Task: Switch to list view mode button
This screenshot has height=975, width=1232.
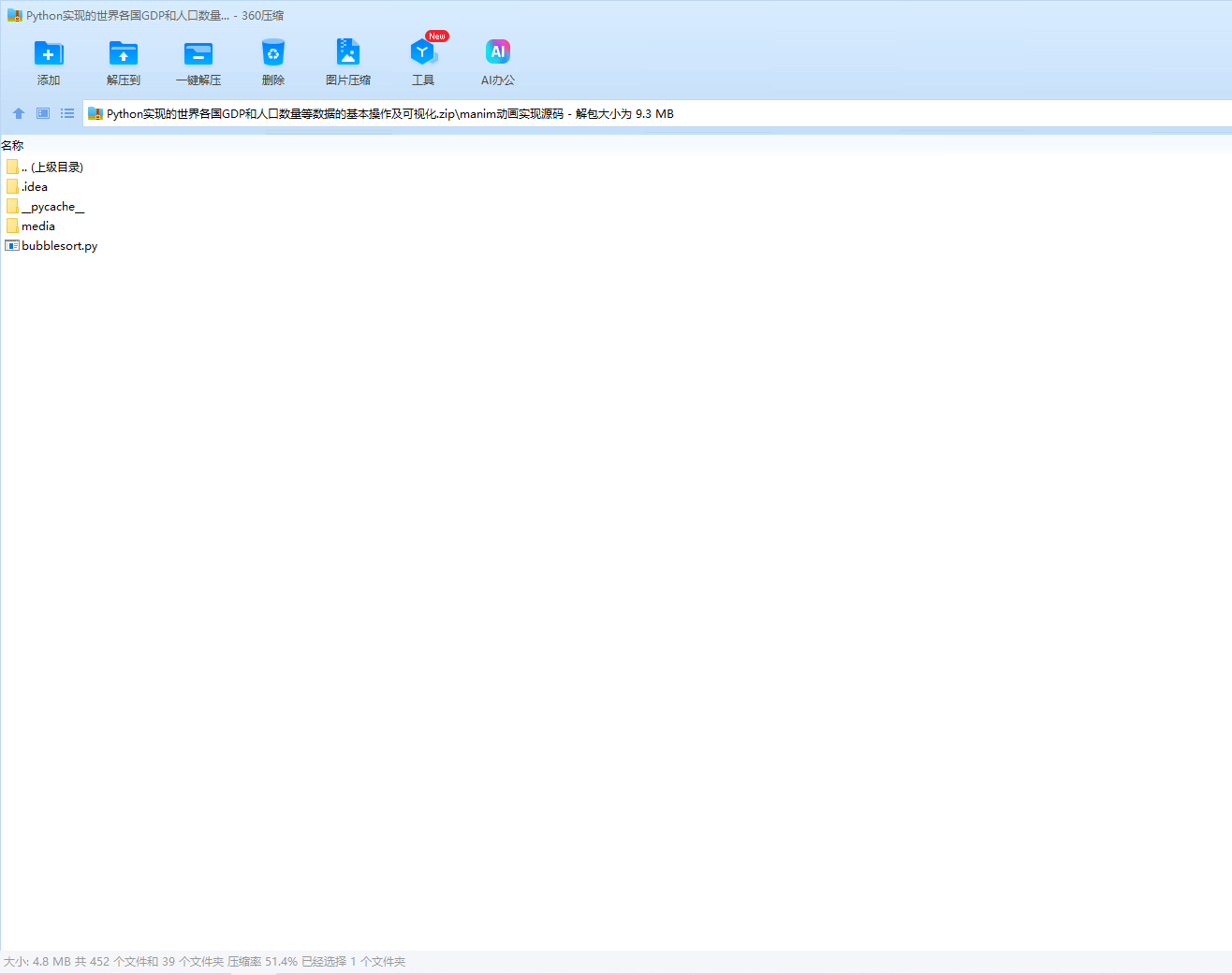Action: click(x=67, y=113)
